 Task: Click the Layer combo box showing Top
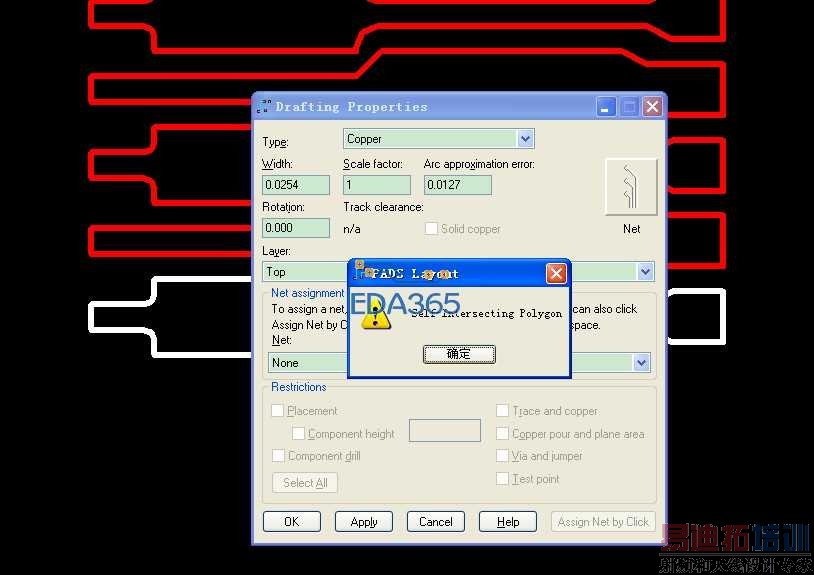[458, 271]
